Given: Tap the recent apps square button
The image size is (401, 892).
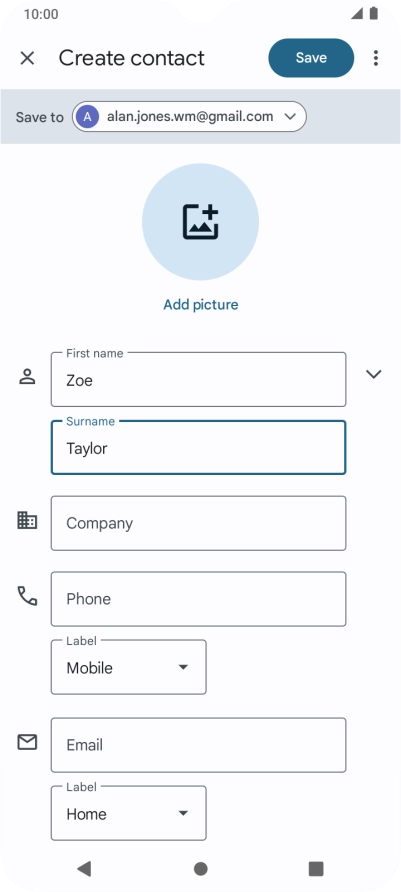Looking at the screenshot, I should coord(316,868).
